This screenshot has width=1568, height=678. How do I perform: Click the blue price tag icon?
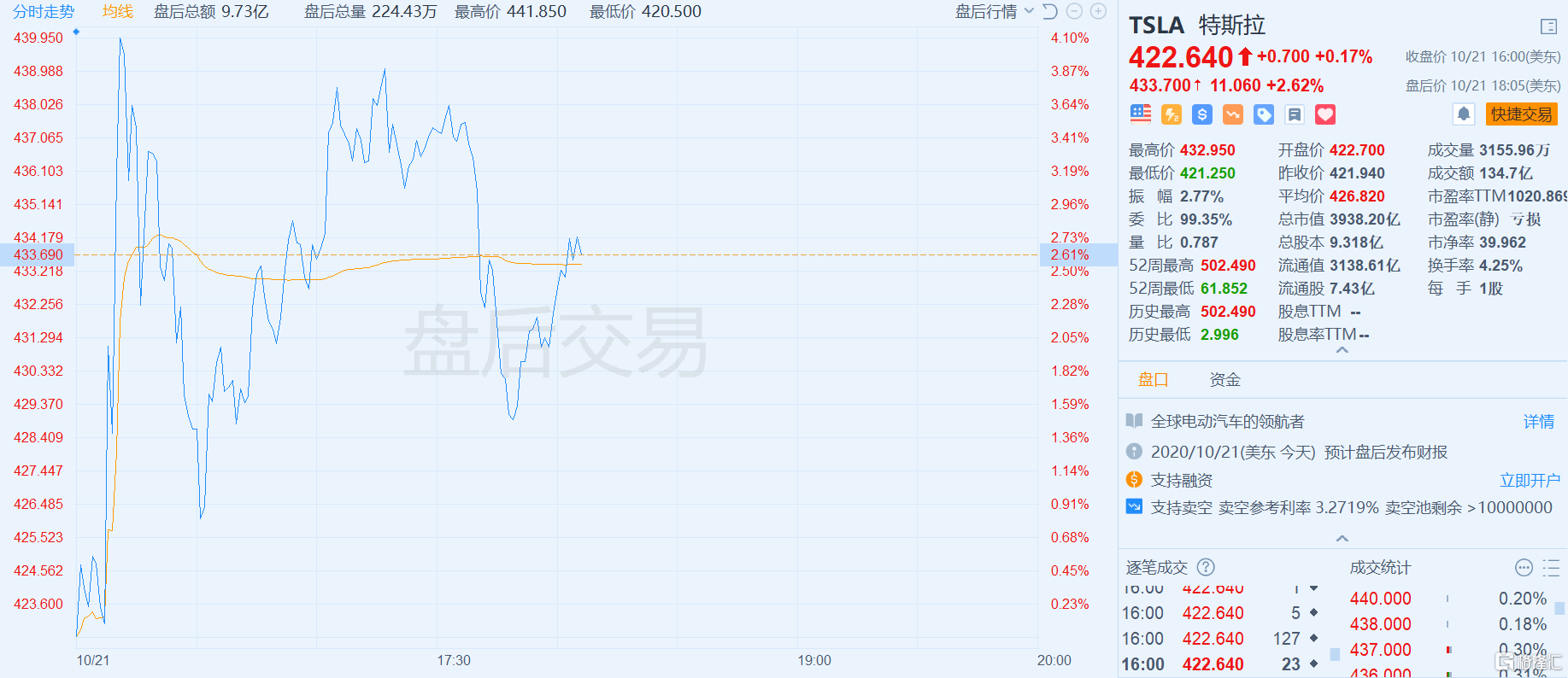[1264, 114]
